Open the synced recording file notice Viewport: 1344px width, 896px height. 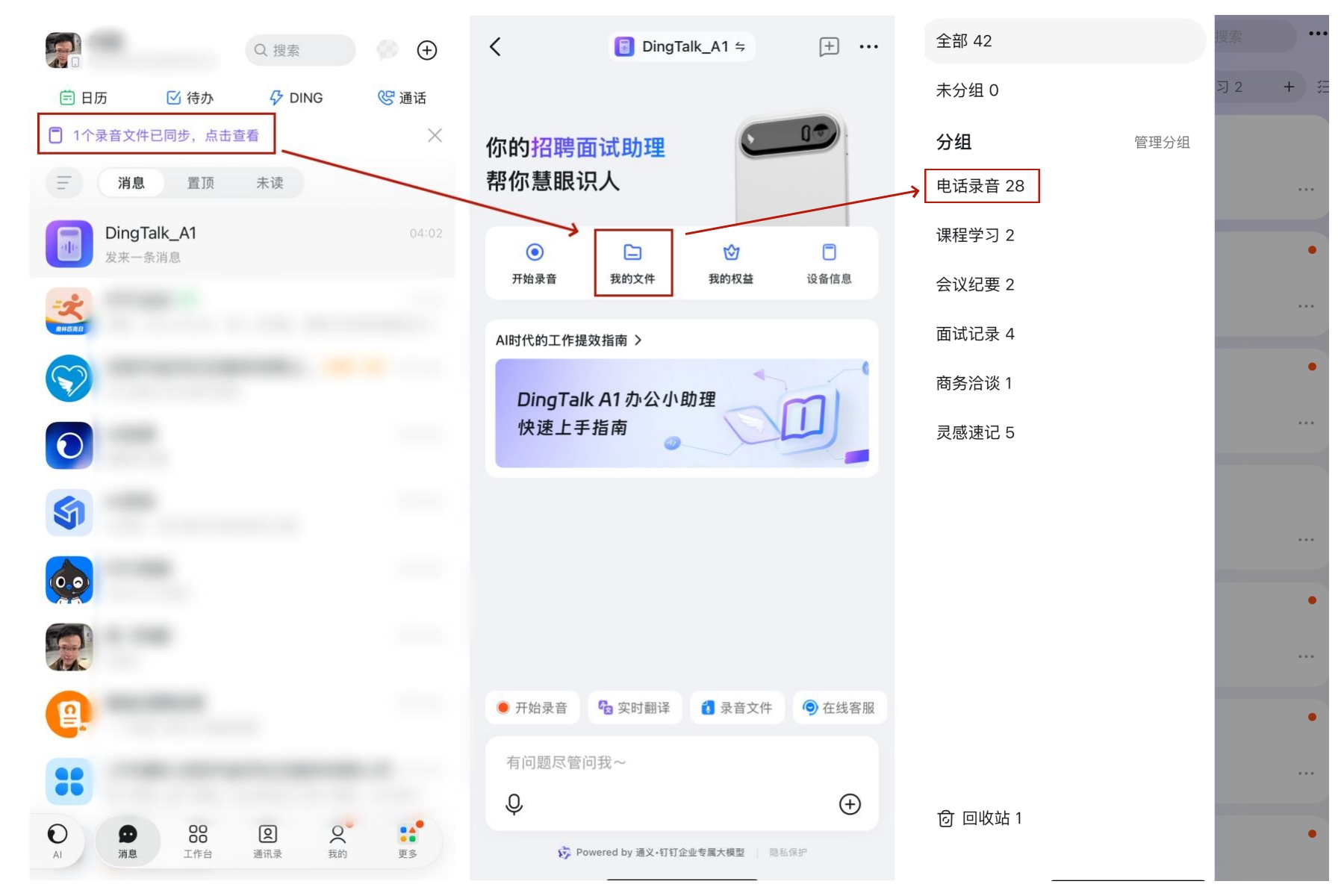point(155,135)
